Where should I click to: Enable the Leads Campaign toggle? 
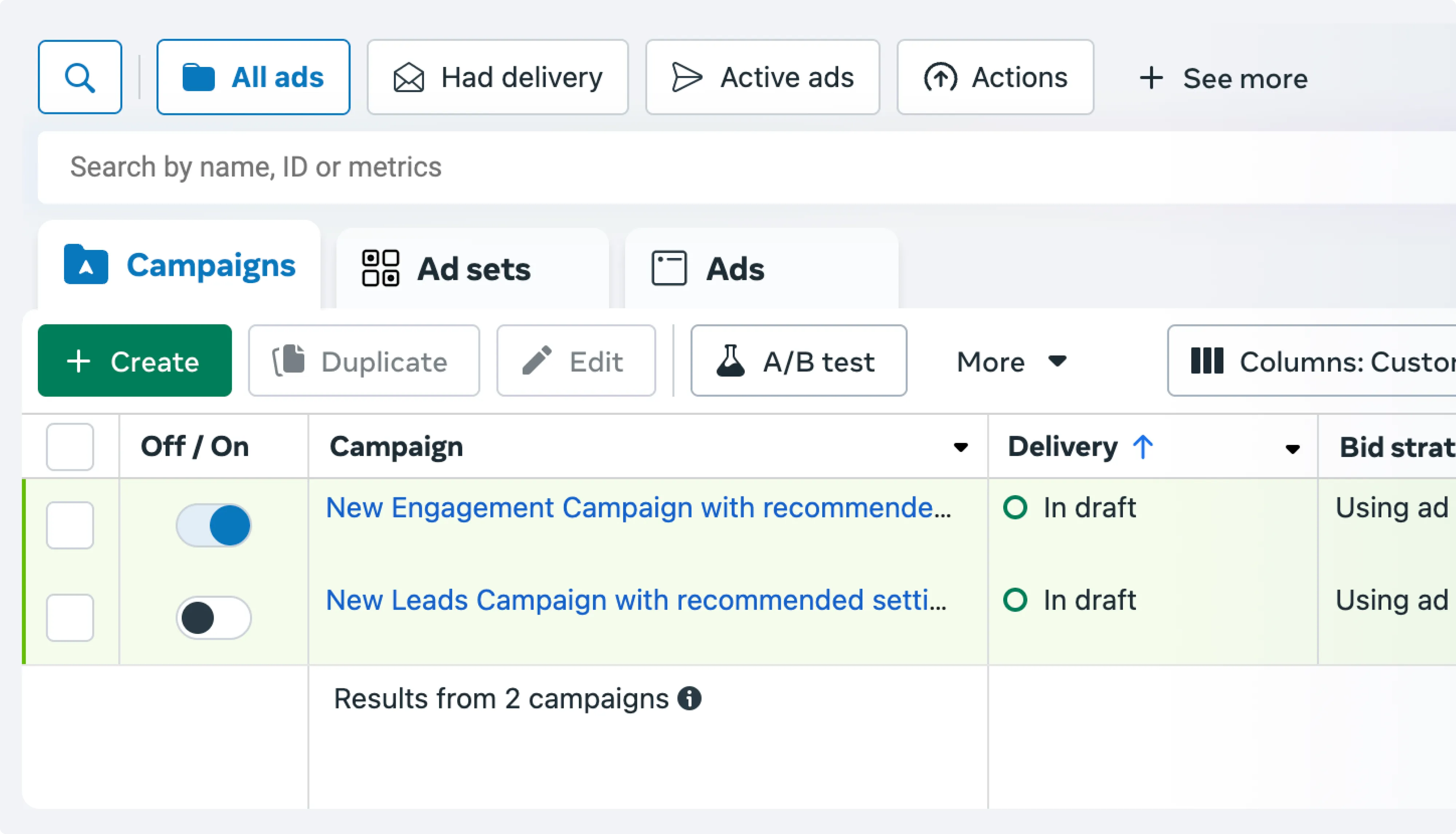point(214,618)
